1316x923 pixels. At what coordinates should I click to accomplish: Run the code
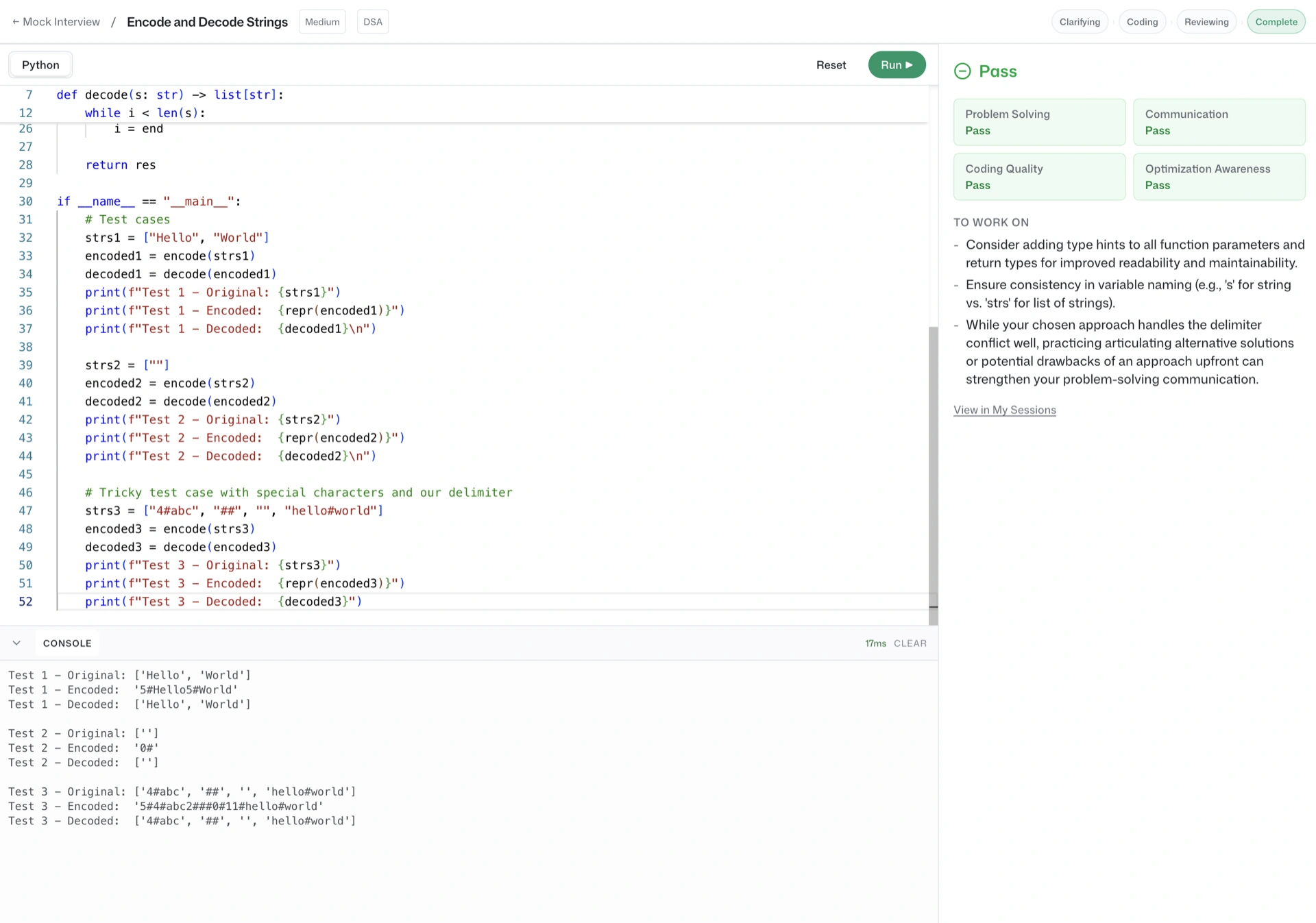point(897,65)
